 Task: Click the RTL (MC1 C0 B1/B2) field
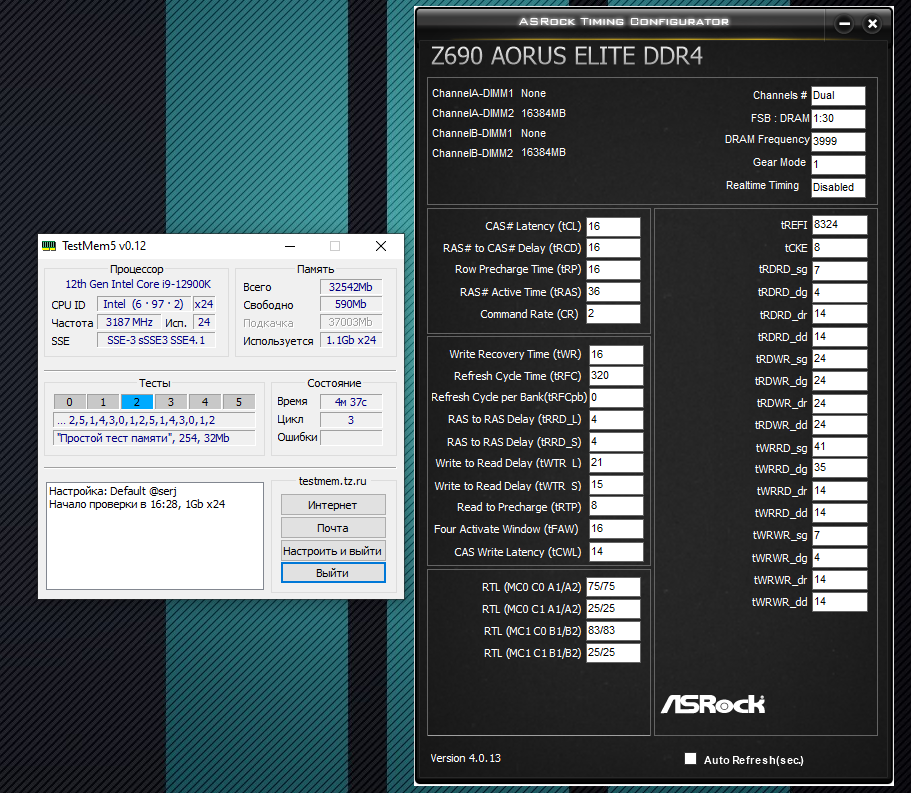[x=613, y=631]
